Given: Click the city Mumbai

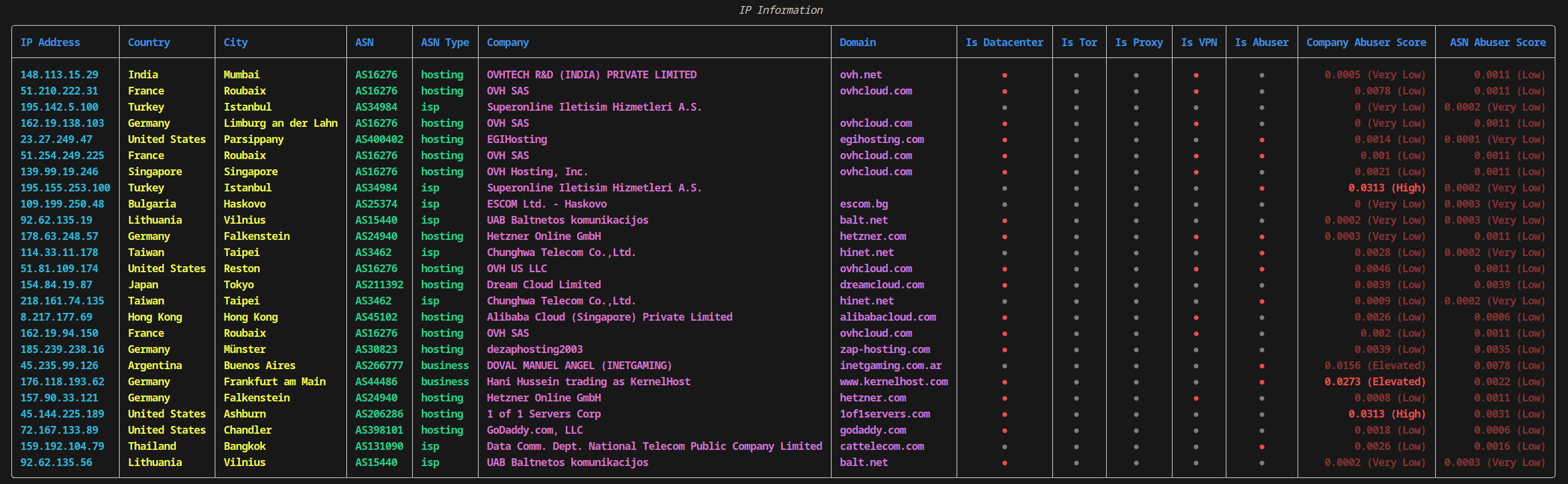Looking at the screenshot, I should 241,74.
